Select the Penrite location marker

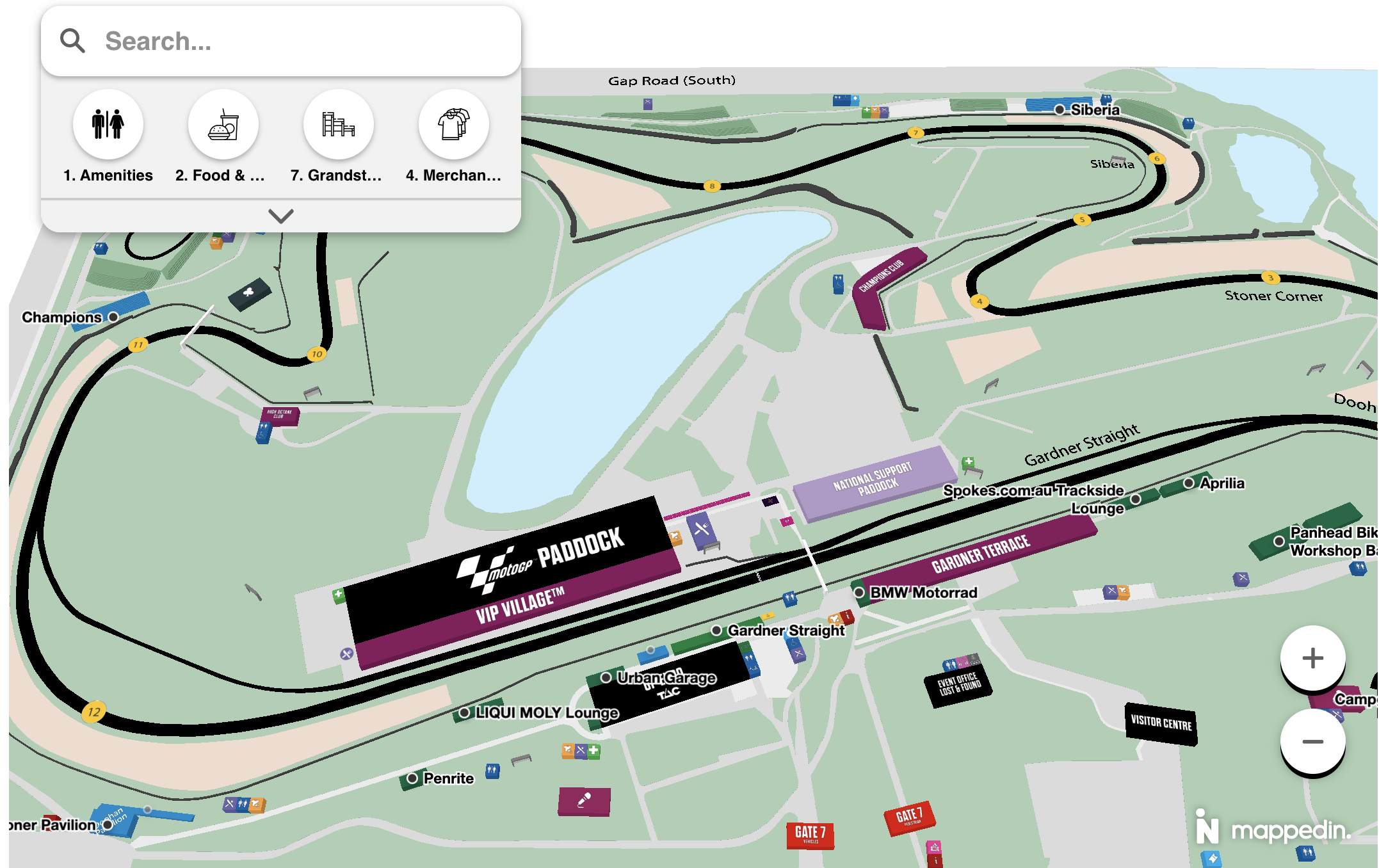[x=413, y=778]
